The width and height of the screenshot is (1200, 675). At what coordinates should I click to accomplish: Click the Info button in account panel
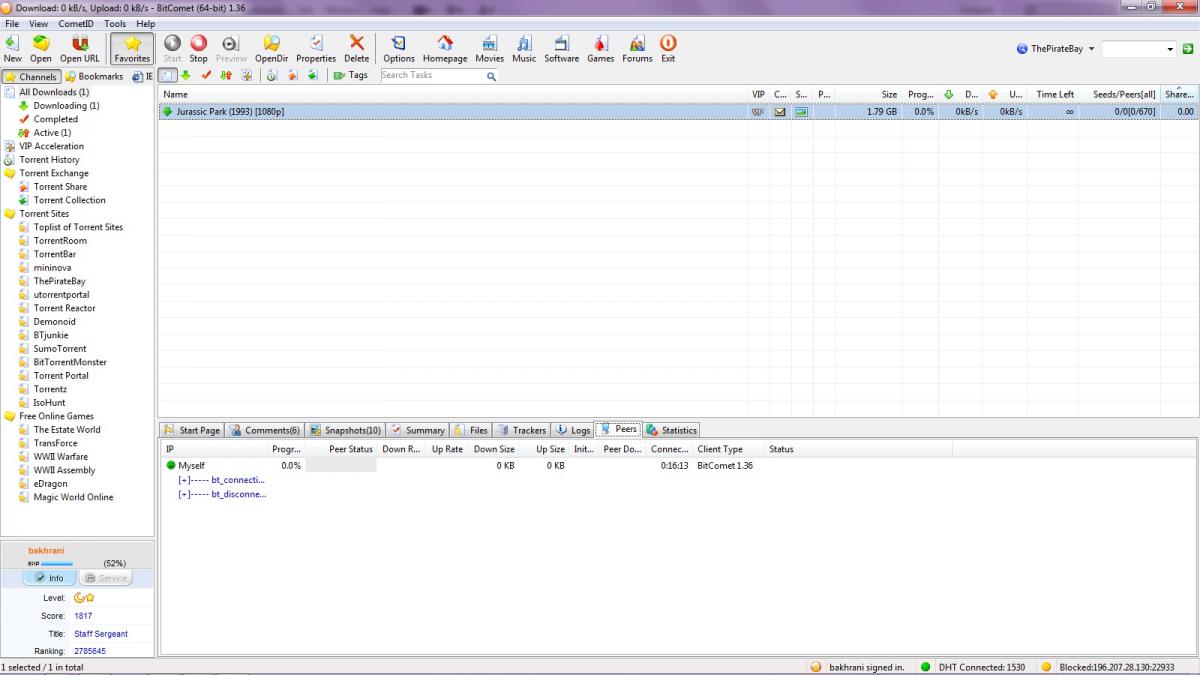tap(49, 578)
